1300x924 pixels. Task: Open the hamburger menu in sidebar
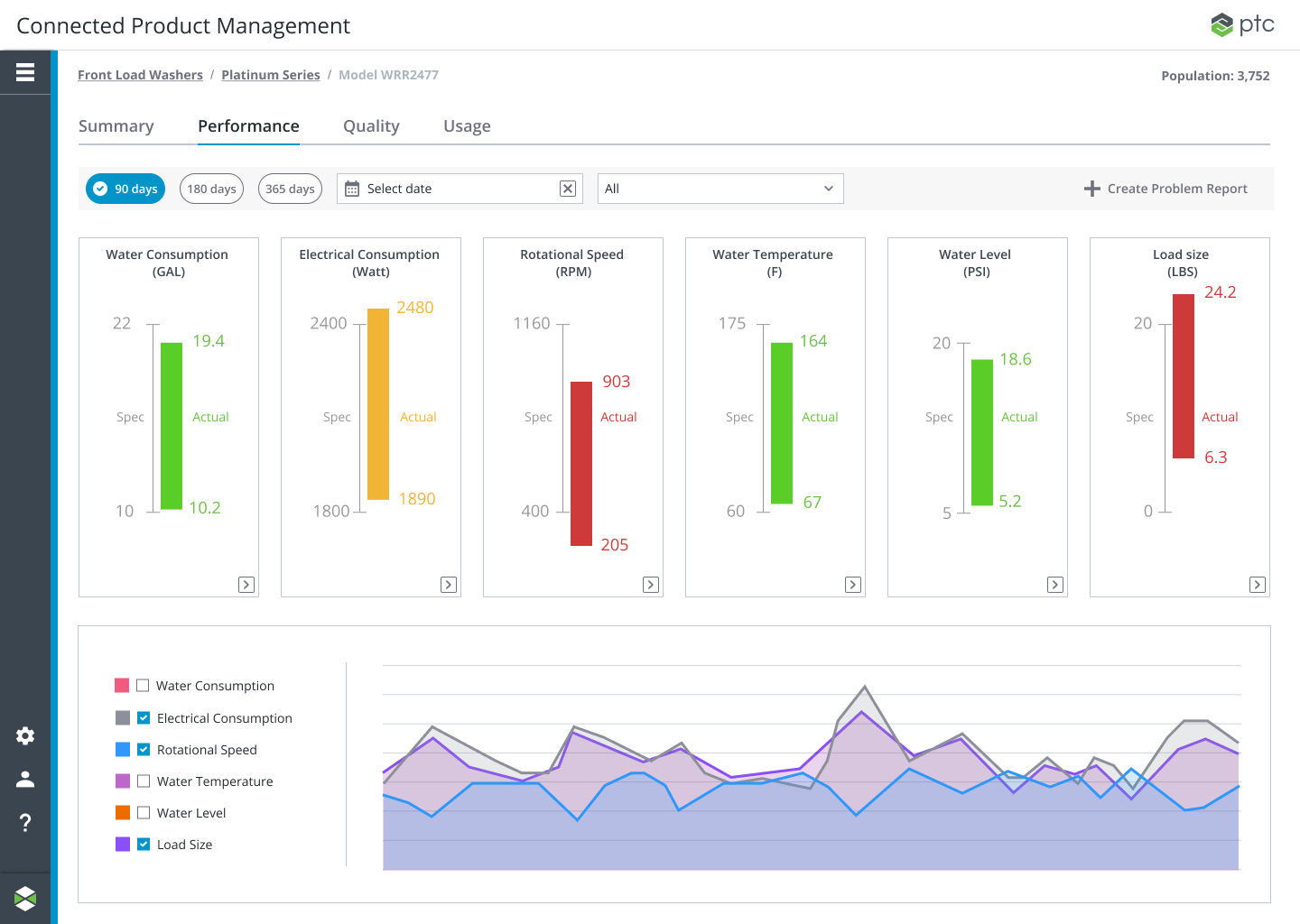[25, 72]
